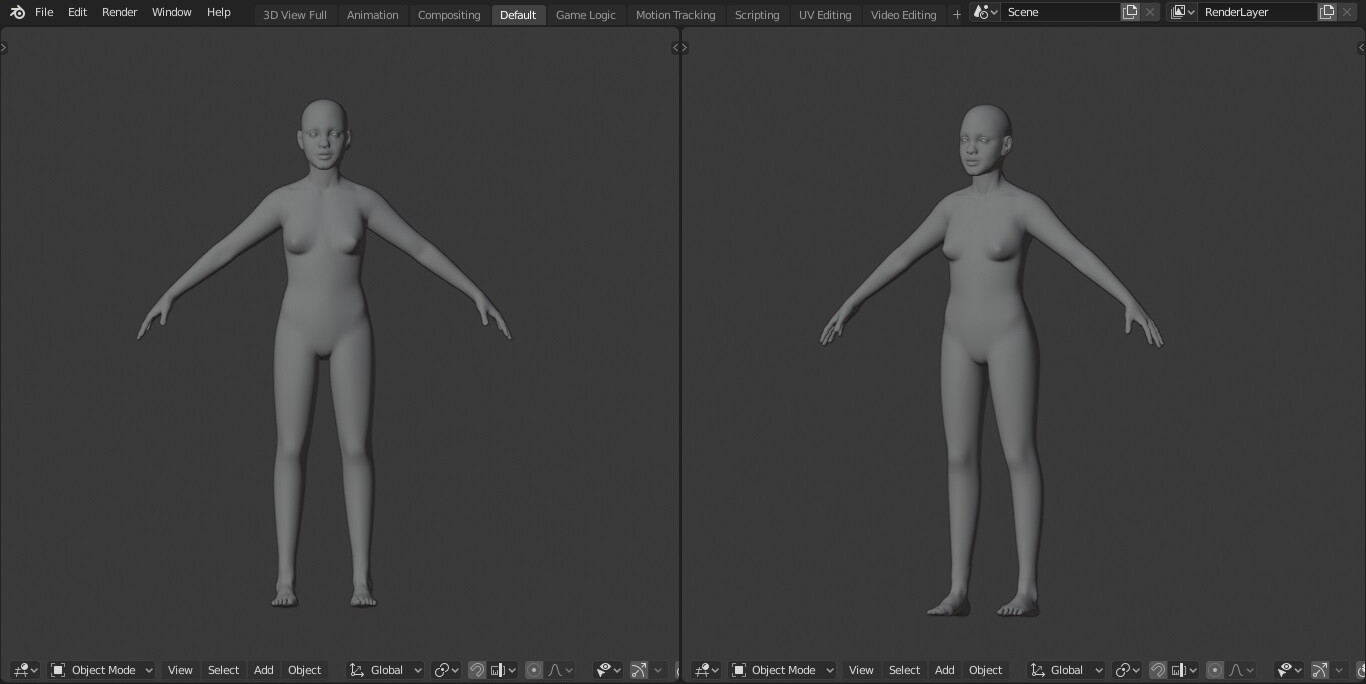
Task: Open Object menu in right viewport
Action: click(x=985, y=670)
